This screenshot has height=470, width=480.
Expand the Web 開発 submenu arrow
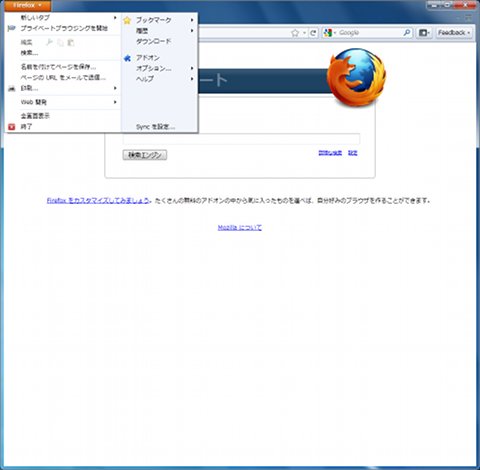115,102
